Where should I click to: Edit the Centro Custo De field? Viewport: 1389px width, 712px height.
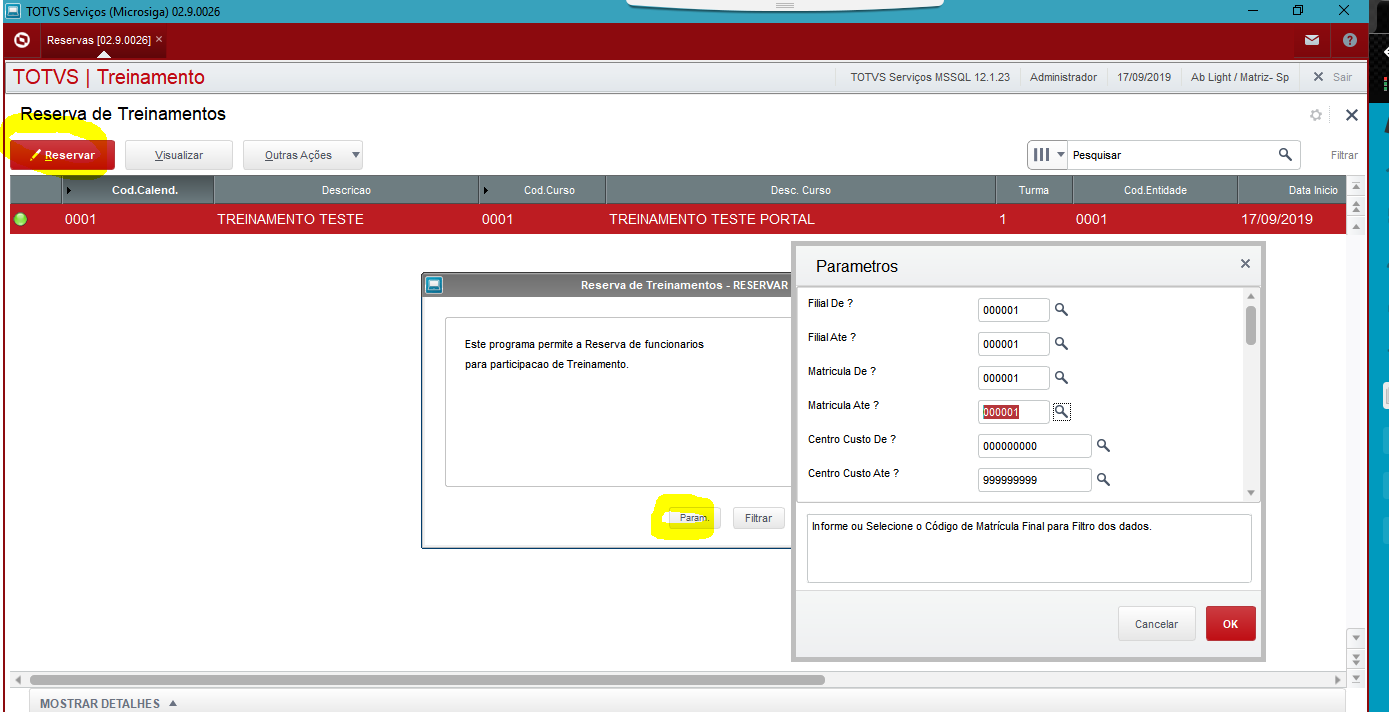(x=1035, y=446)
